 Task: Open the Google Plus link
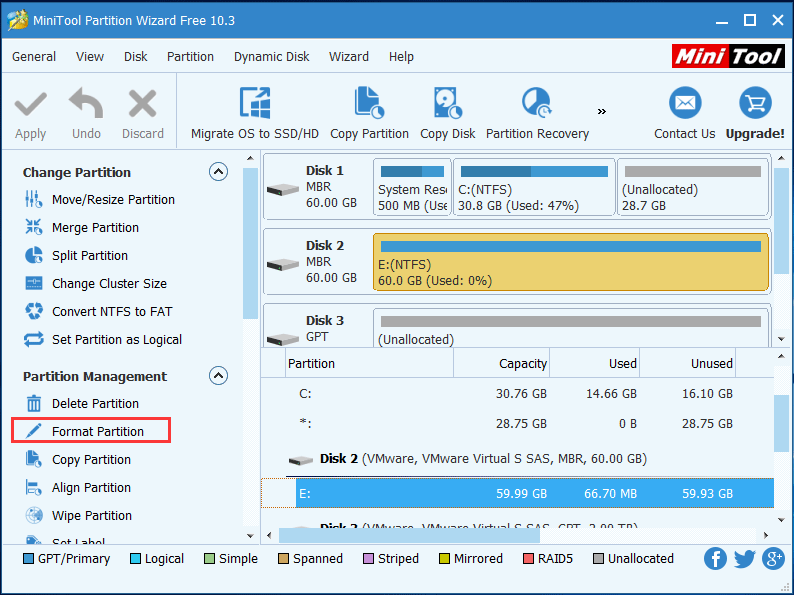pyautogui.click(x=774, y=559)
